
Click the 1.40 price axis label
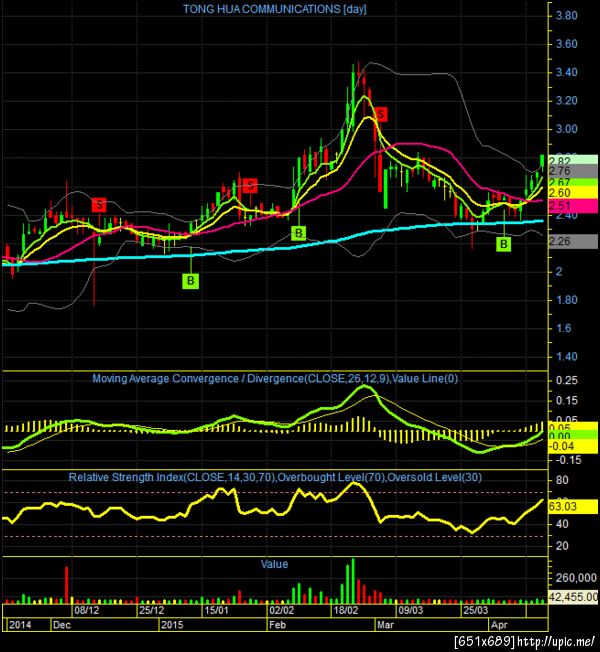click(566, 356)
